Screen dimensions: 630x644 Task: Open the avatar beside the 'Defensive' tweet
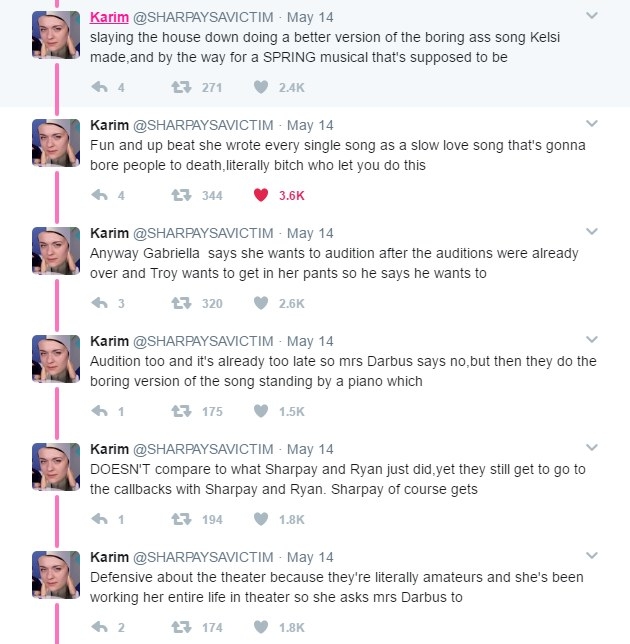(56, 575)
